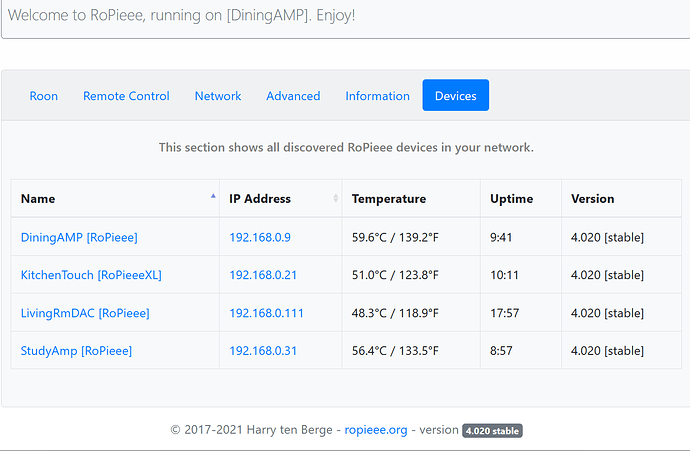690x451 pixels.
Task: Click the Uptime column header
Action: coord(511,199)
